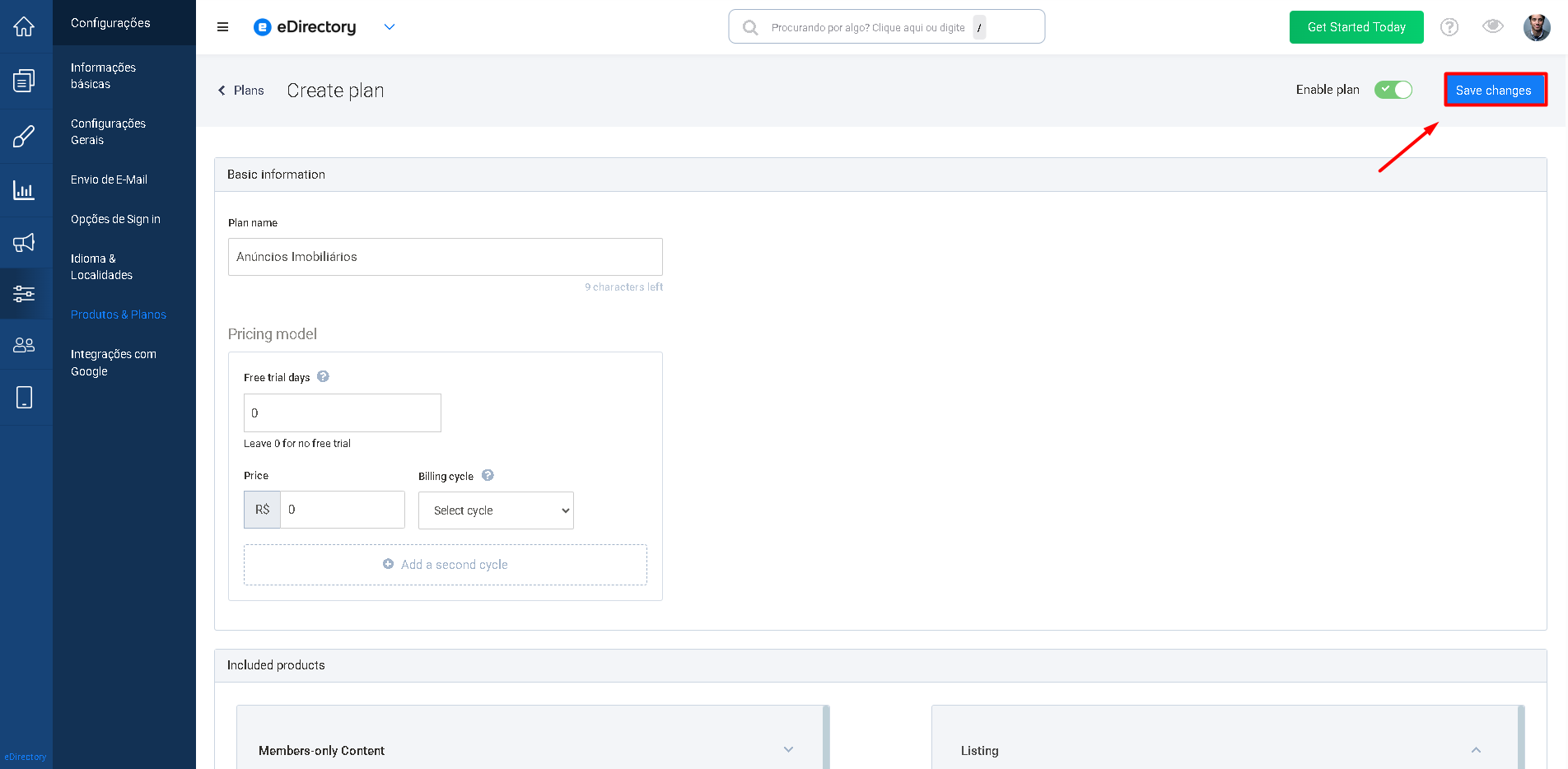Toggle the Enable plan switch
The image size is (1568, 769).
1393,90
